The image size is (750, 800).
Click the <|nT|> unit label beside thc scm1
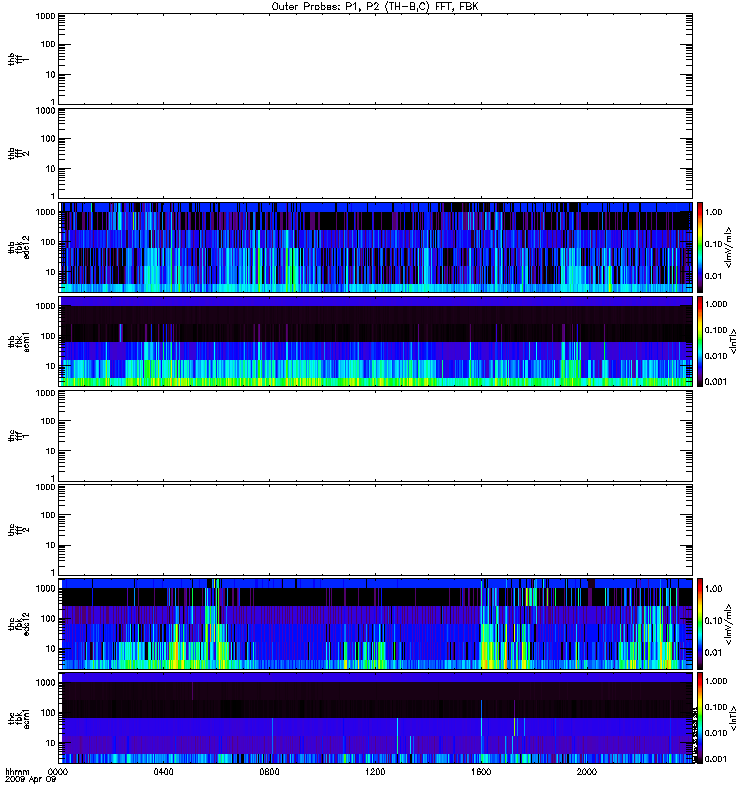tap(733, 718)
